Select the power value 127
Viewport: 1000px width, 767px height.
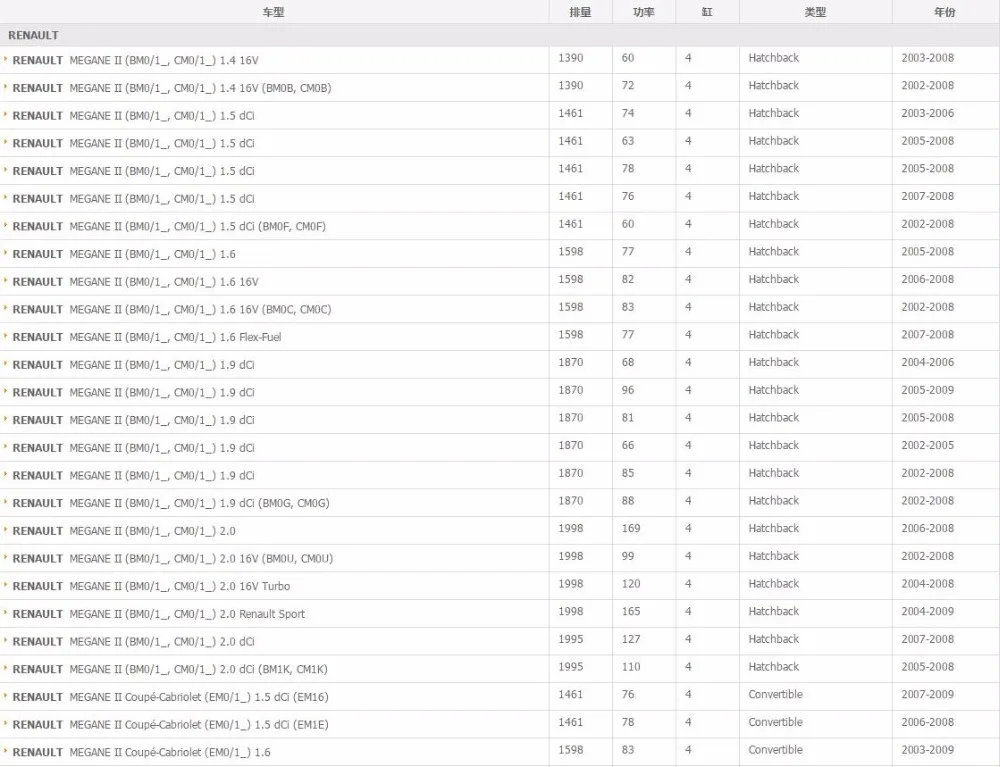pos(631,639)
